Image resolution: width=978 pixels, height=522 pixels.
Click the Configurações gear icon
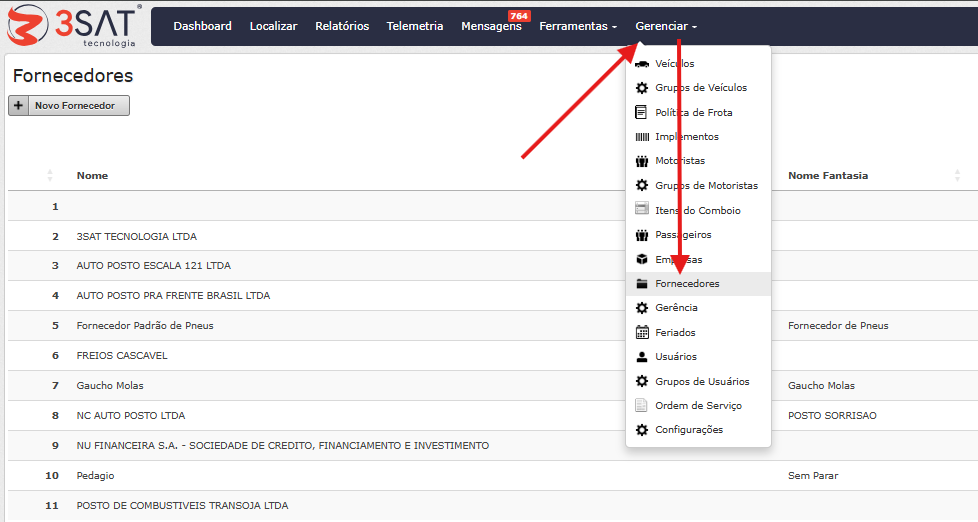642,430
